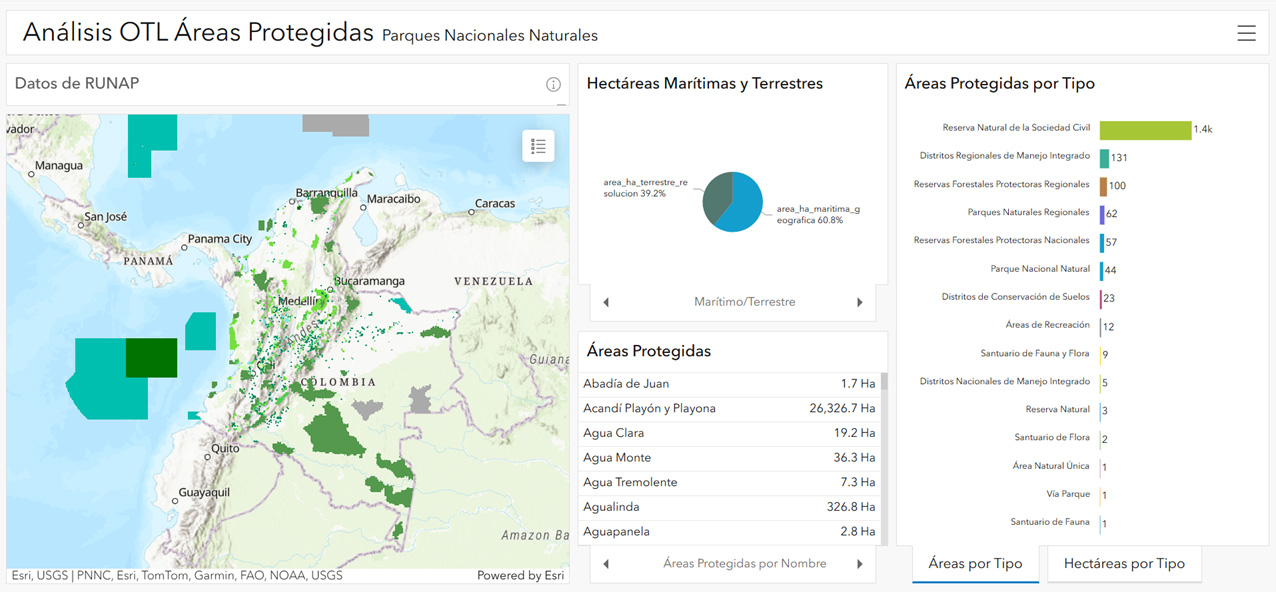Image resolution: width=1276 pixels, height=592 pixels.
Task: Go to previous chart in Marítimo/Terrestre carousel
Action: click(x=606, y=302)
